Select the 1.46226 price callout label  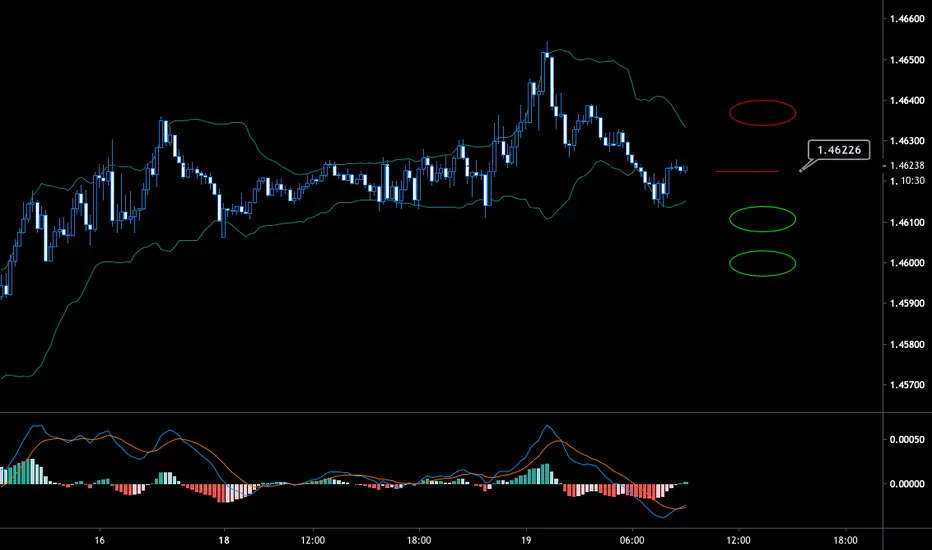839,150
